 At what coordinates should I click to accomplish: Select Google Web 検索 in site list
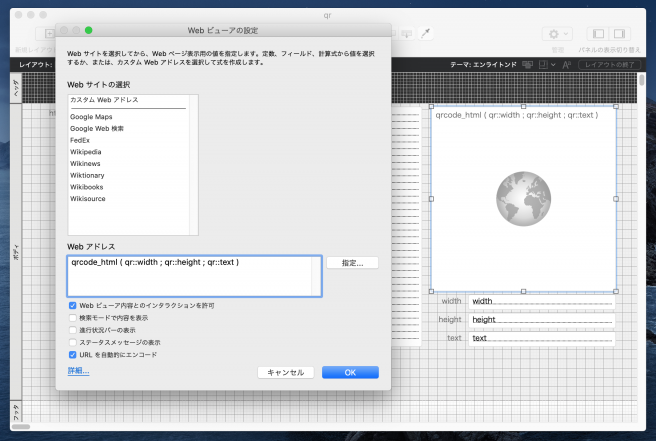[97, 128]
